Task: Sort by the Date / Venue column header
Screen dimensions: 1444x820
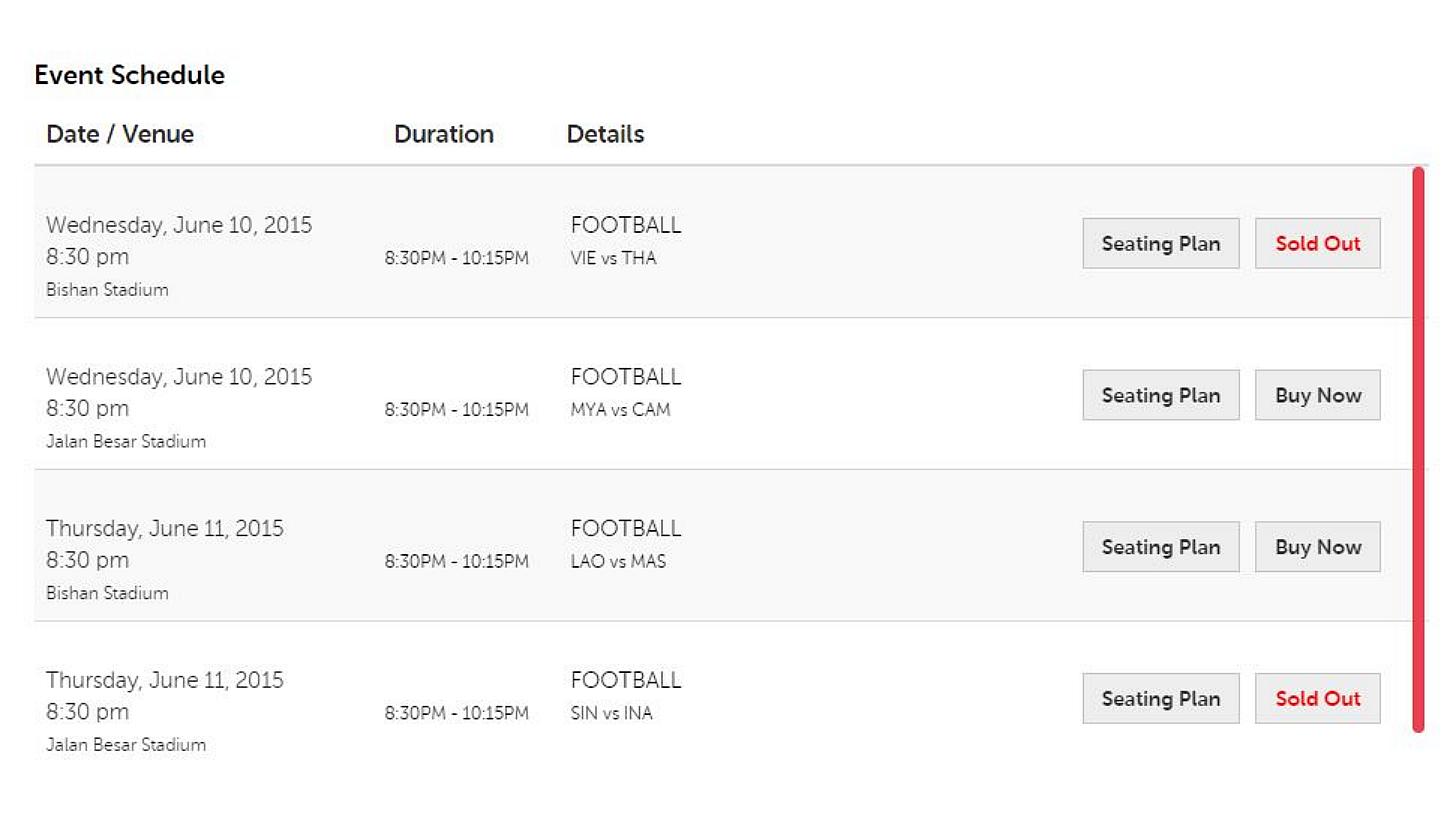Action: 119,134
